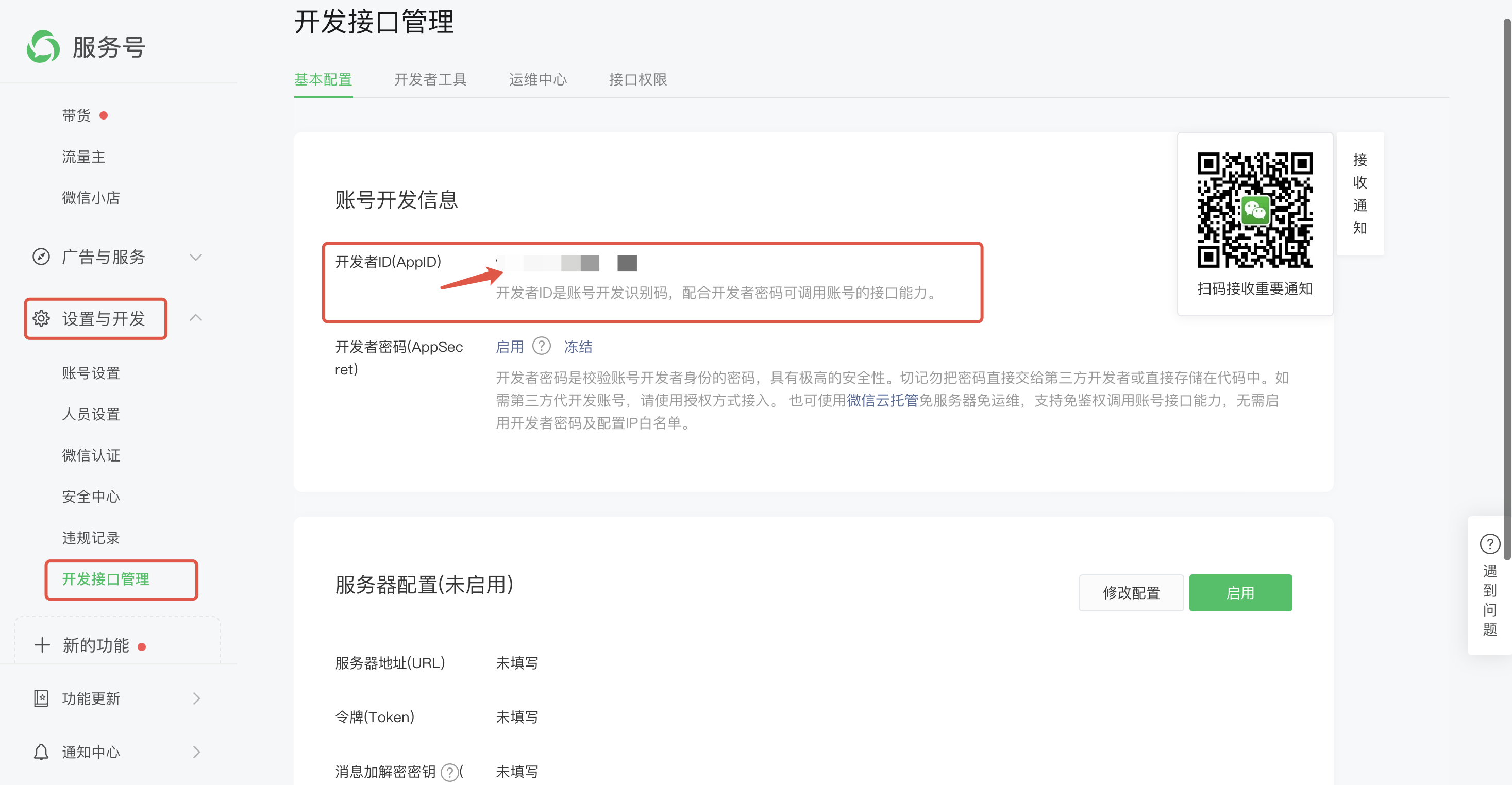Click the 开发接口管理 page title
The image size is (1512, 785).
coord(374,22)
